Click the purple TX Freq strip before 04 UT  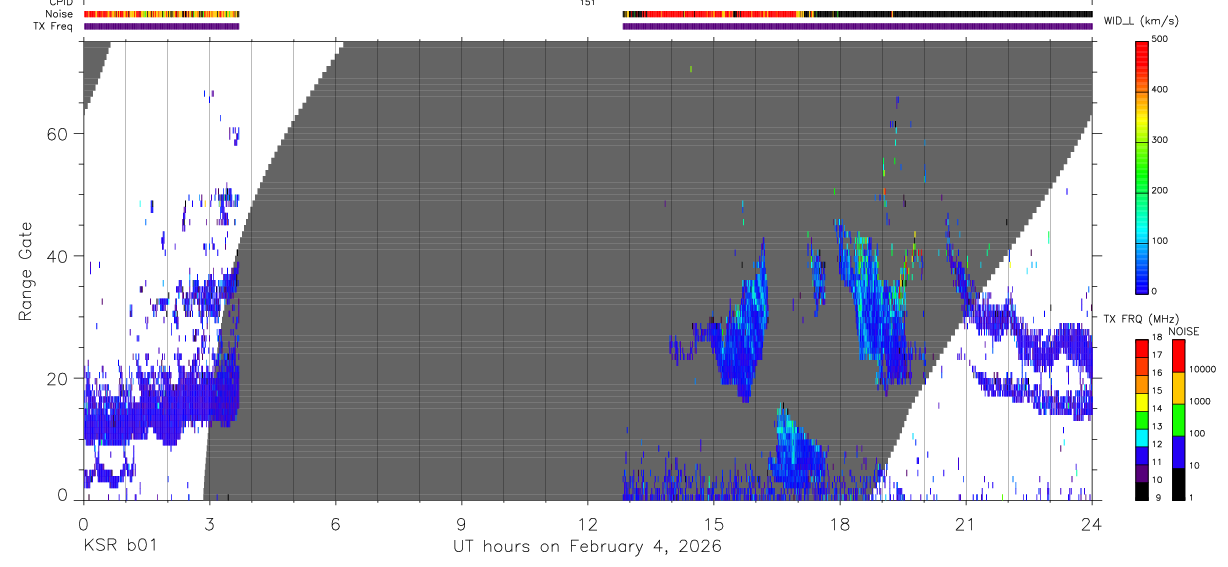(161, 26)
